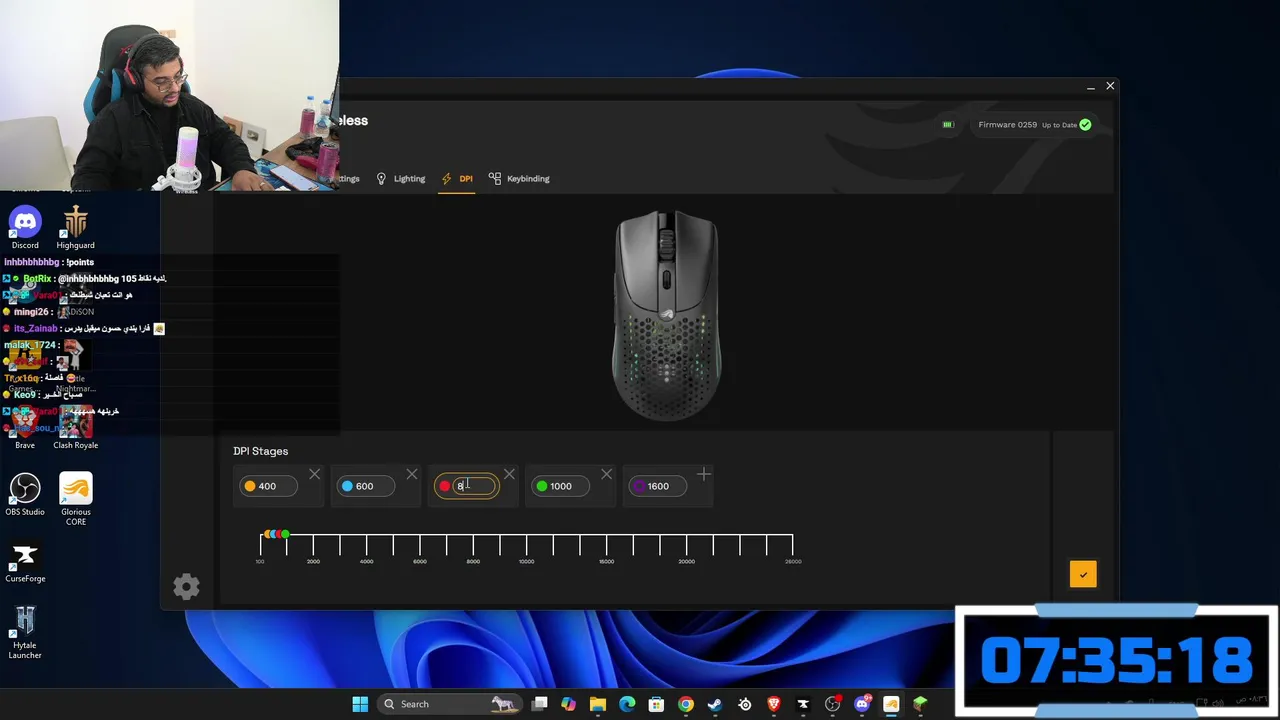Screen dimensions: 1280x720
Task: Close the Glorious Core window
Action: point(1110,86)
